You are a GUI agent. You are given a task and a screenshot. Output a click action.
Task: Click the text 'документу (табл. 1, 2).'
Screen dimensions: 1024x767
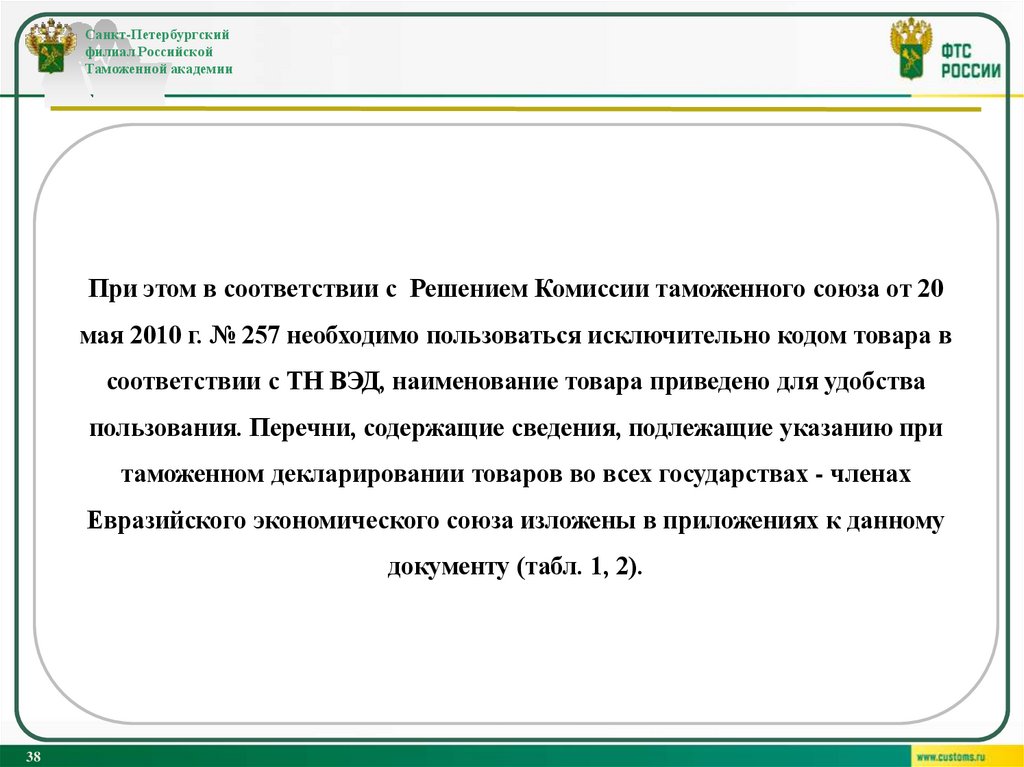coord(516,566)
